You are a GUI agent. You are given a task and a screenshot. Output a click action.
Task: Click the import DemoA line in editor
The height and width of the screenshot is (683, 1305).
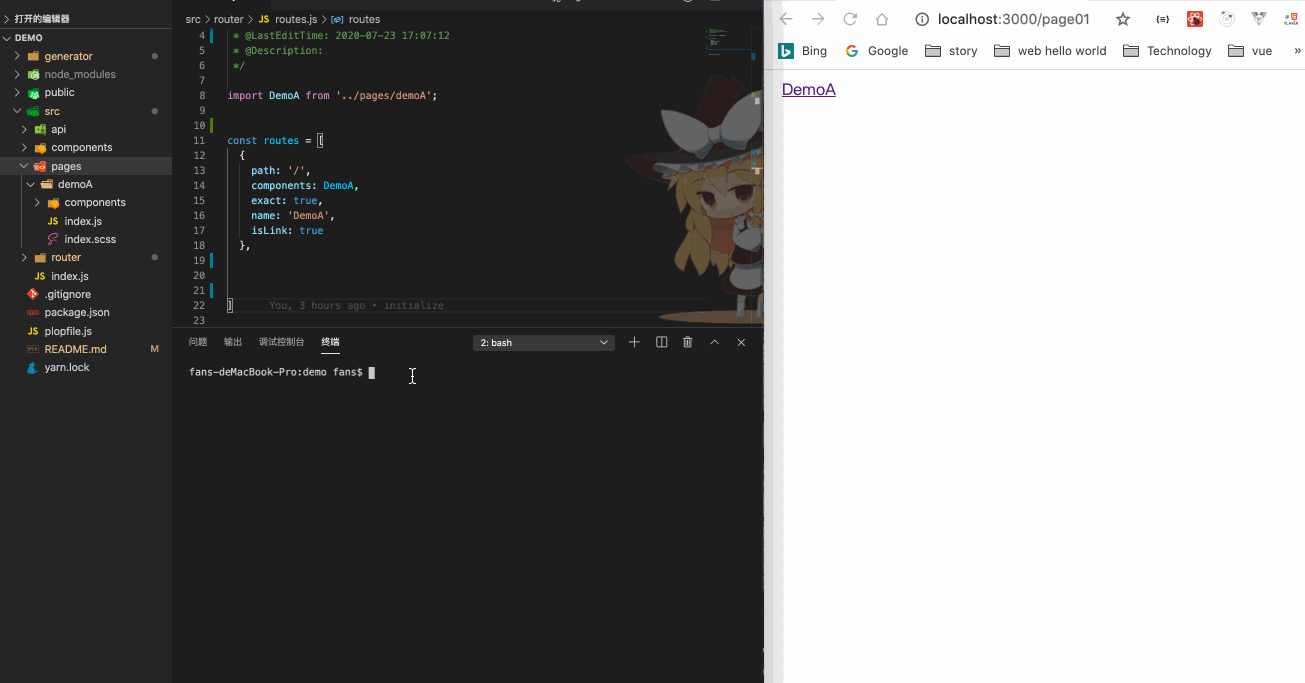pos(332,95)
